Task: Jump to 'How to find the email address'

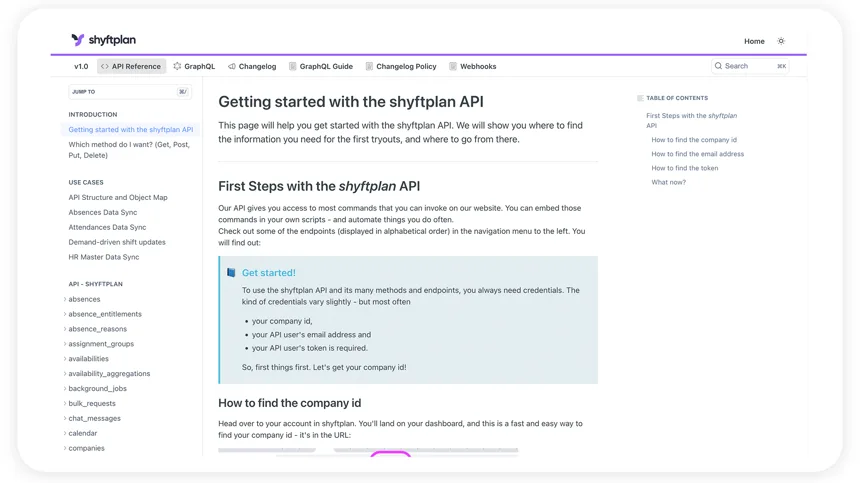Action: pos(698,154)
